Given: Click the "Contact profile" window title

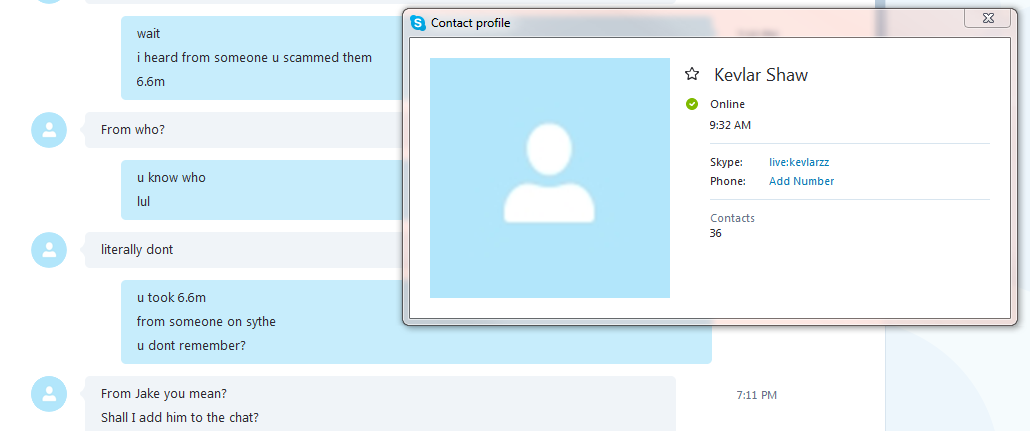Looking at the screenshot, I should click(x=470, y=23).
